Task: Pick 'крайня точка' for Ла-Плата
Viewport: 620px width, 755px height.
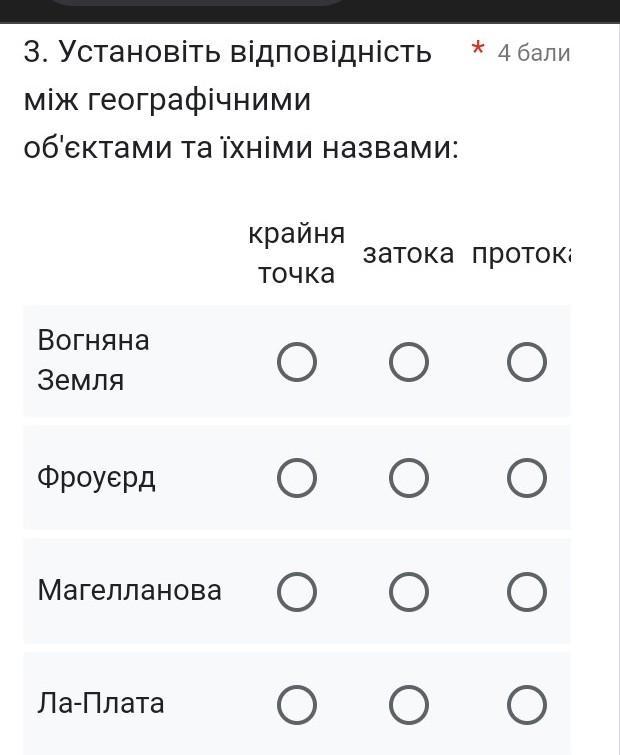Action: click(x=297, y=706)
